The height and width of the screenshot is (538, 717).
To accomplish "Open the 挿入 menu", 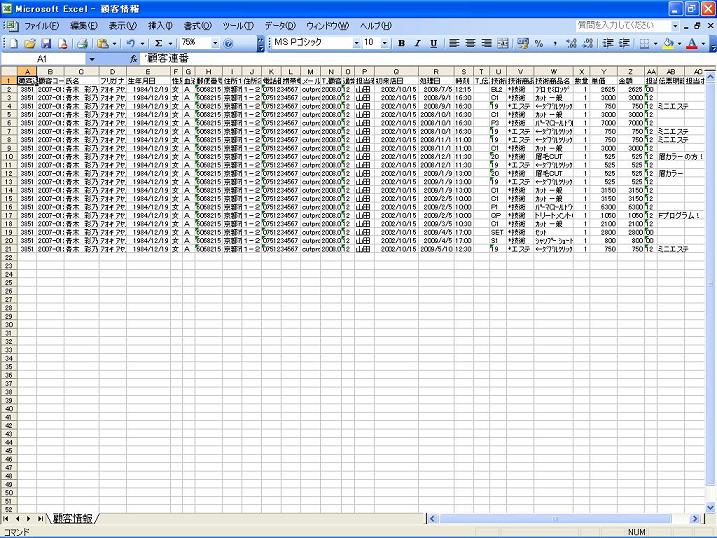I will point(160,26).
